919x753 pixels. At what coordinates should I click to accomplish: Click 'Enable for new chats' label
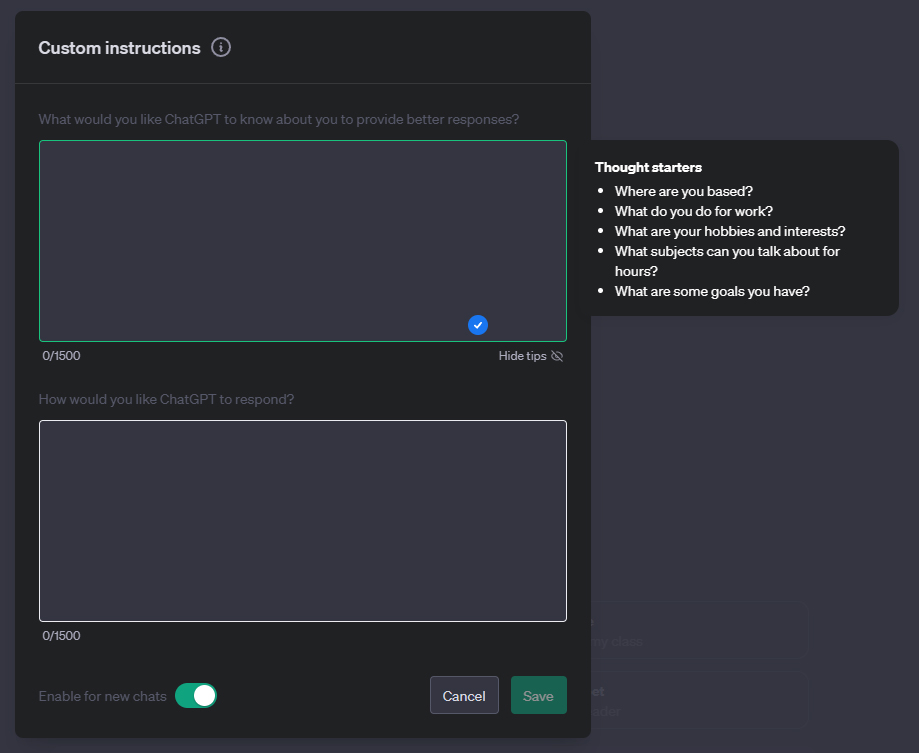point(103,696)
